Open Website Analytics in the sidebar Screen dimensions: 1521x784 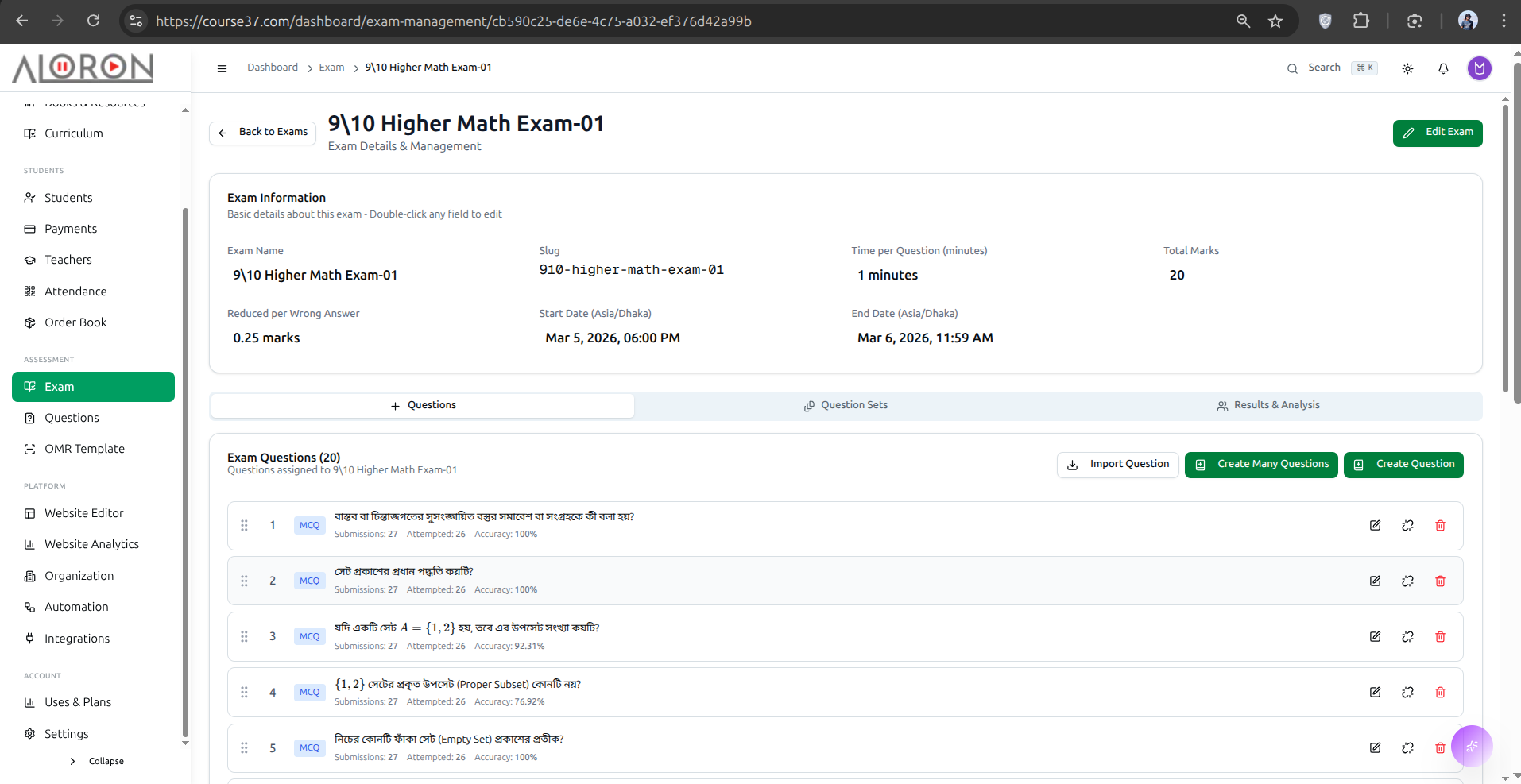pyautogui.click(x=94, y=544)
